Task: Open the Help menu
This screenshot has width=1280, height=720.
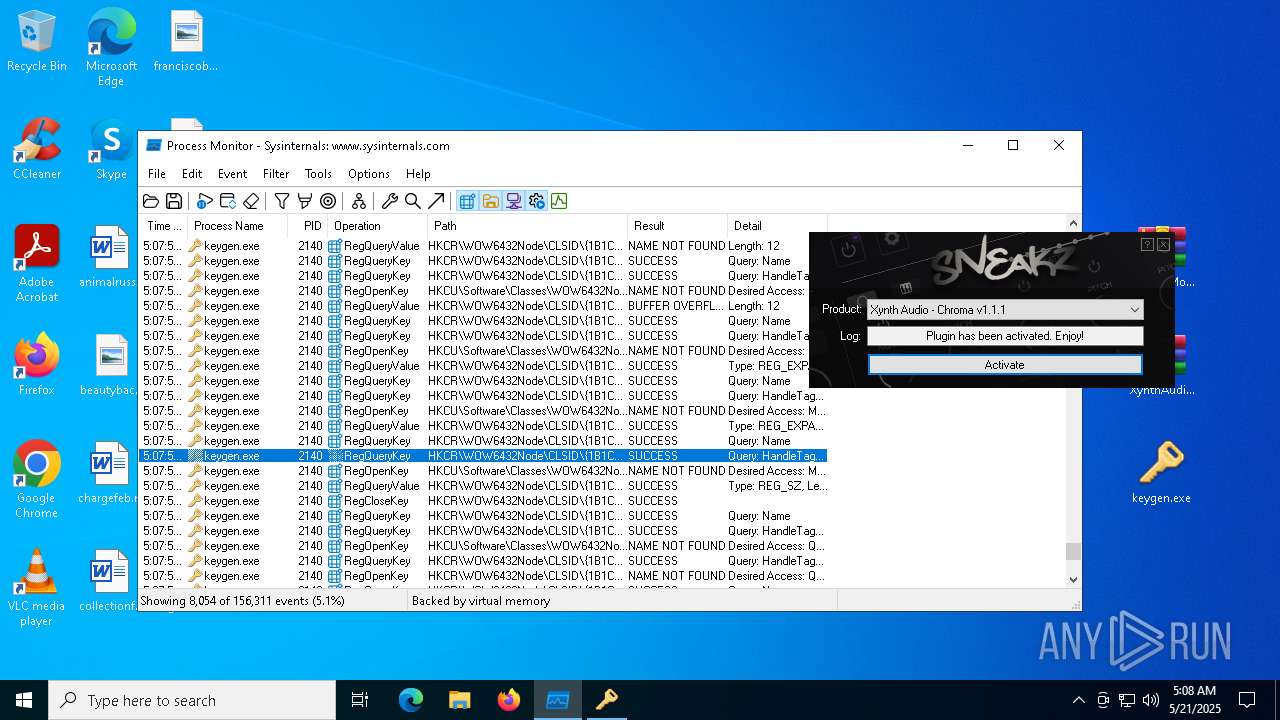Action: tap(418, 174)
